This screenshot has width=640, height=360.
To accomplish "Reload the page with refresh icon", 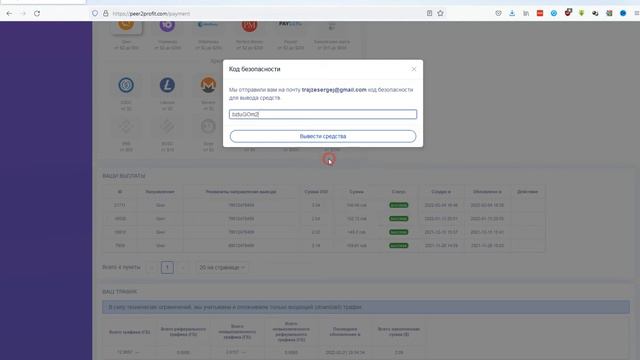I will coord(37,13).
